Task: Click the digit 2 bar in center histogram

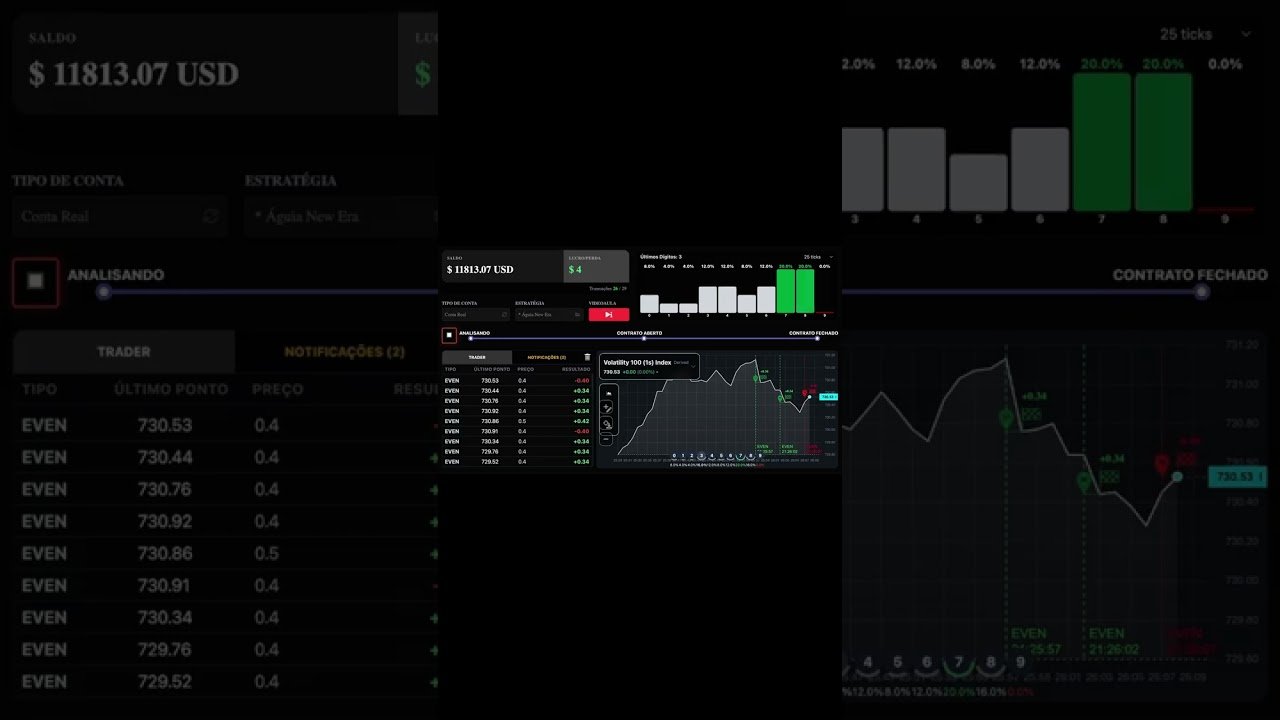Action: (x=688, y=308)
